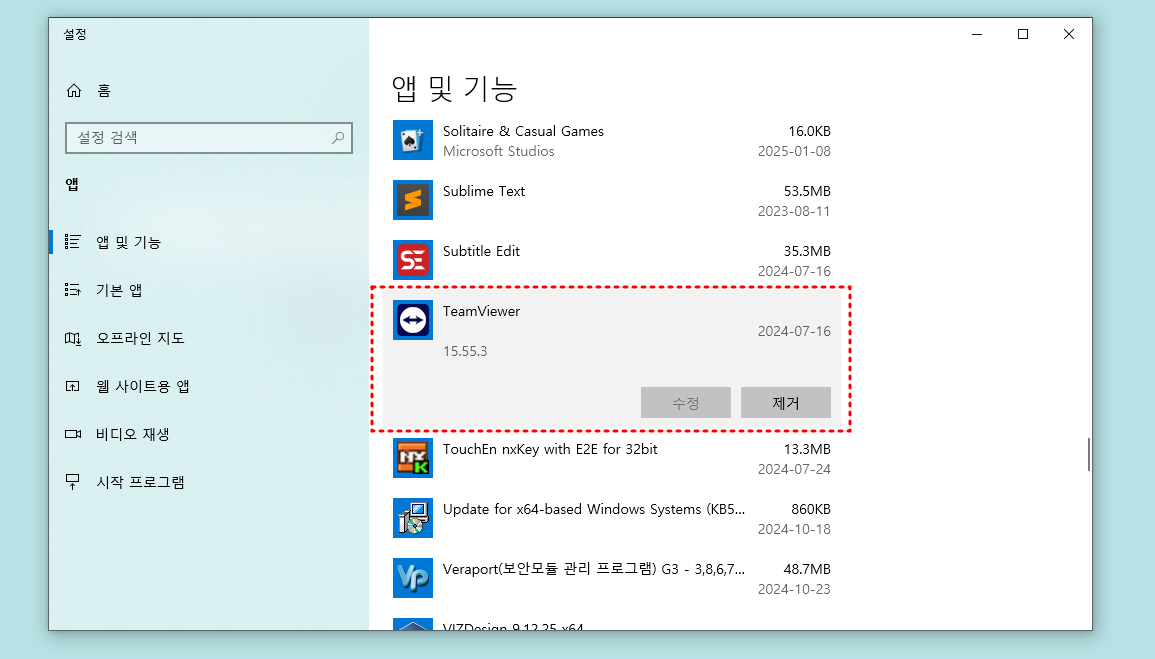Click the disabled 수정 modify button
Image resolution: width=1155 pixels, height=659 pixels.
686,403
